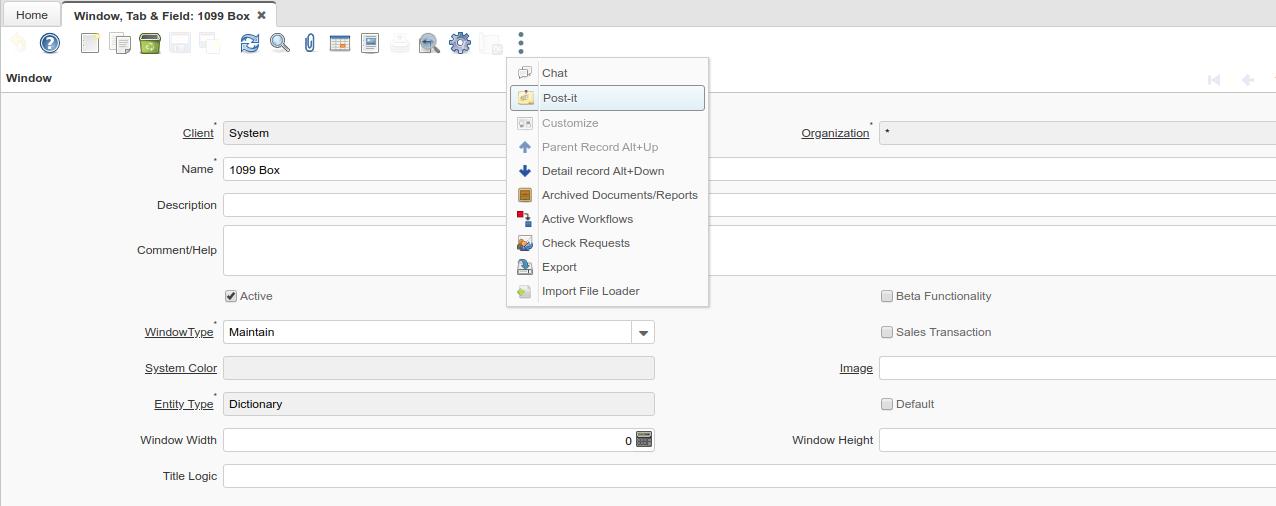Open calculator on Window Width field
This screenshot has height=506, width=1276.
644,440
